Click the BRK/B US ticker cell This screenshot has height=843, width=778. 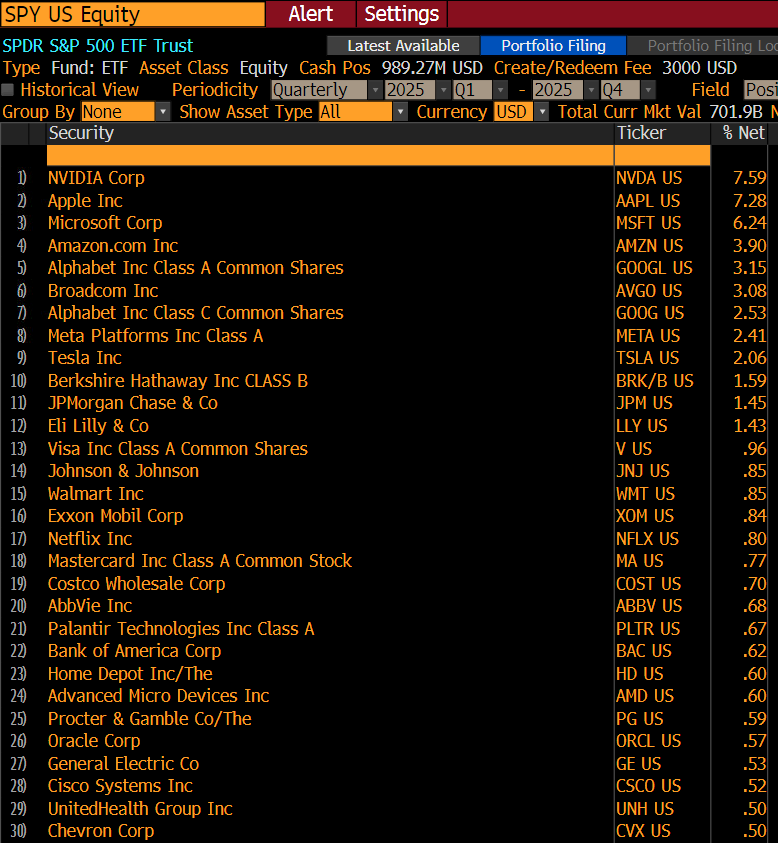pyautogui.click(x=655, y=381)
